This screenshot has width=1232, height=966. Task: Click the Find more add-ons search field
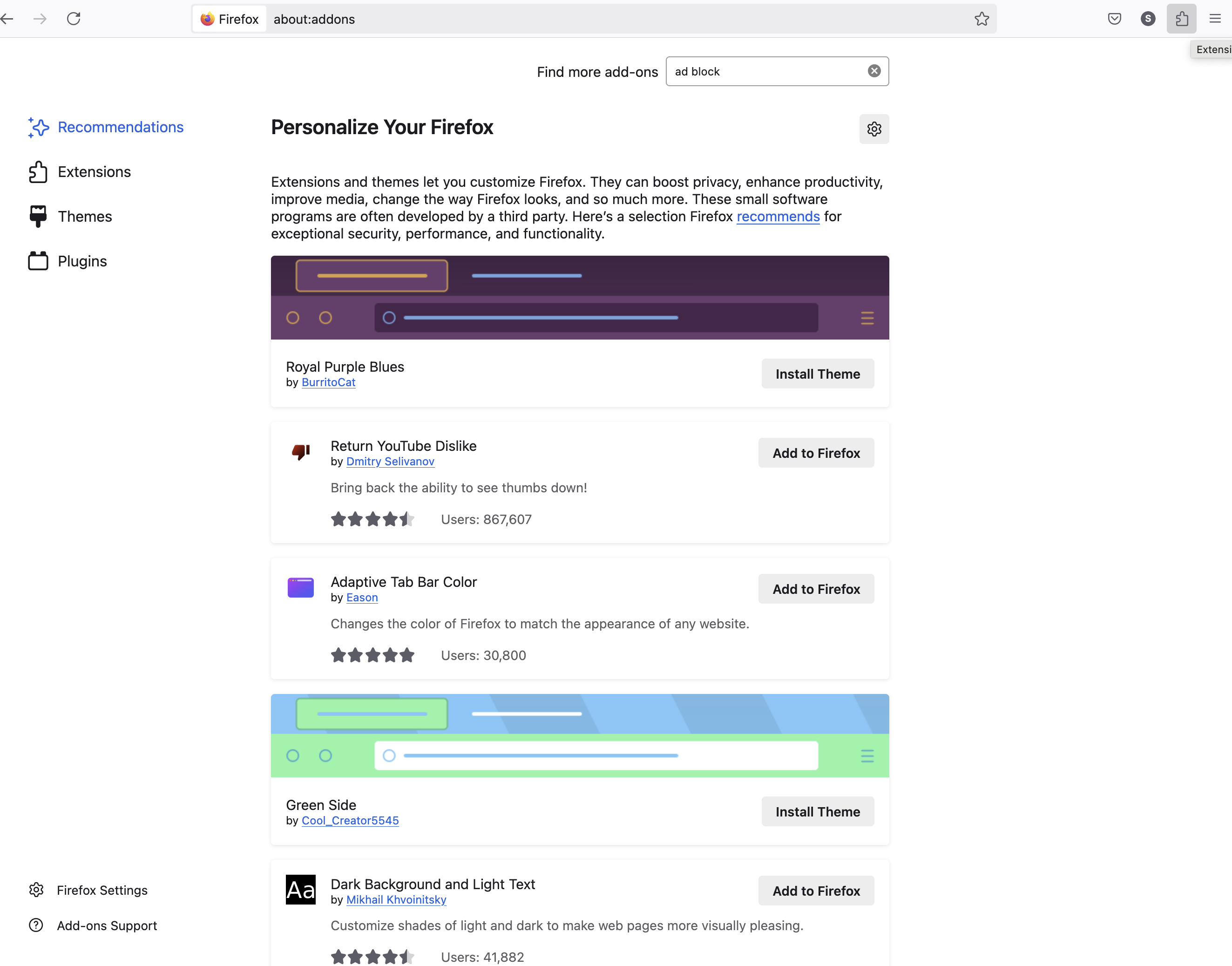[766, 71]
